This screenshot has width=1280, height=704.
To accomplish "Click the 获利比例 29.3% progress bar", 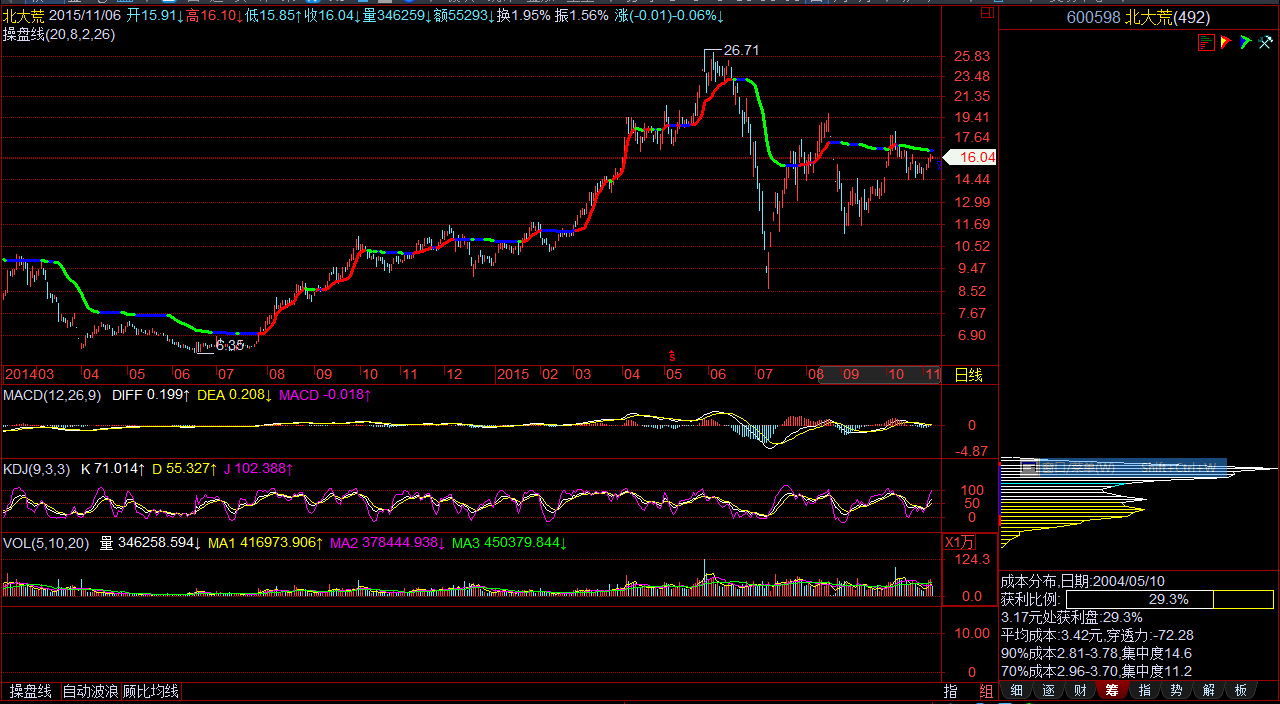I will 1167,599.
